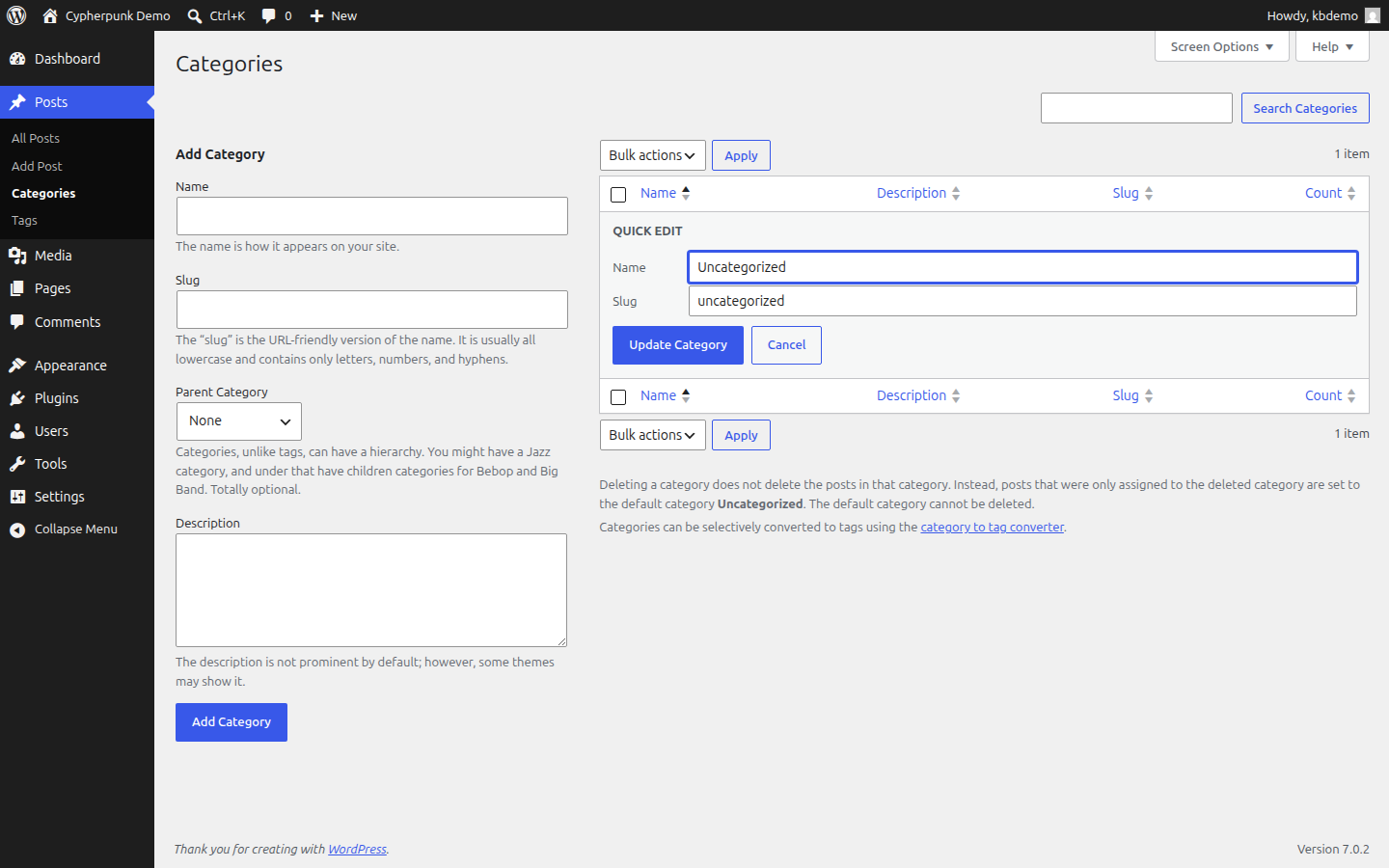Click the blue Add Category button

[x=231, y=722]
